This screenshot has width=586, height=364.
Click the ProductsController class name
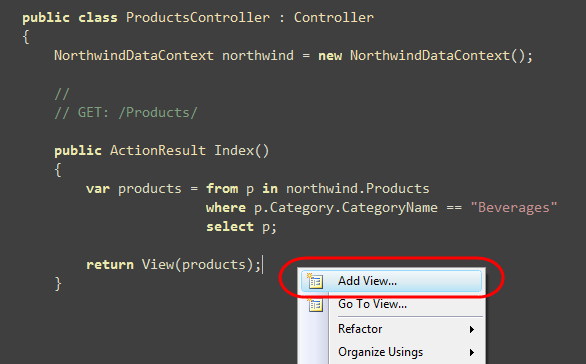coord(198,18)
